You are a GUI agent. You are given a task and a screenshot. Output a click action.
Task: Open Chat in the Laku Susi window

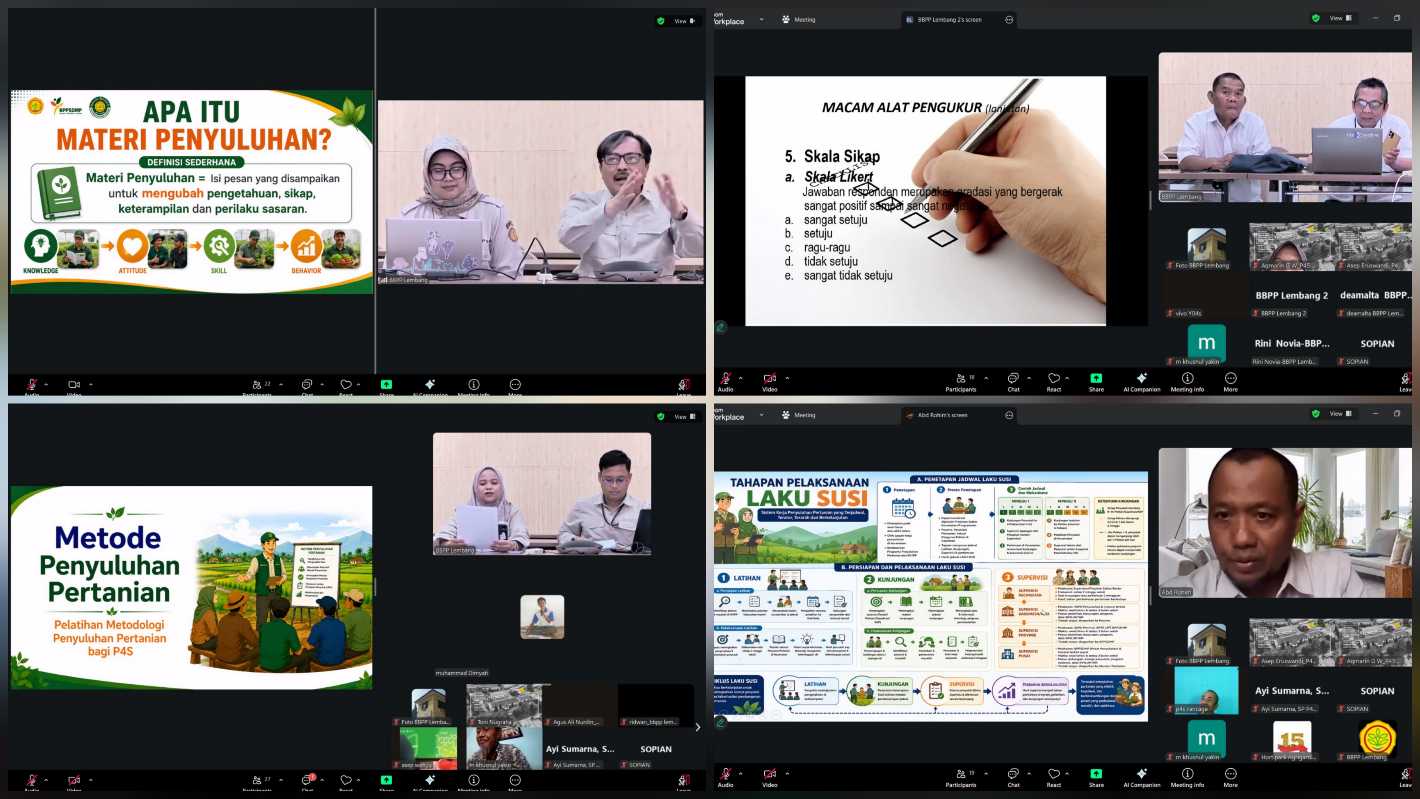(1013, 775)
